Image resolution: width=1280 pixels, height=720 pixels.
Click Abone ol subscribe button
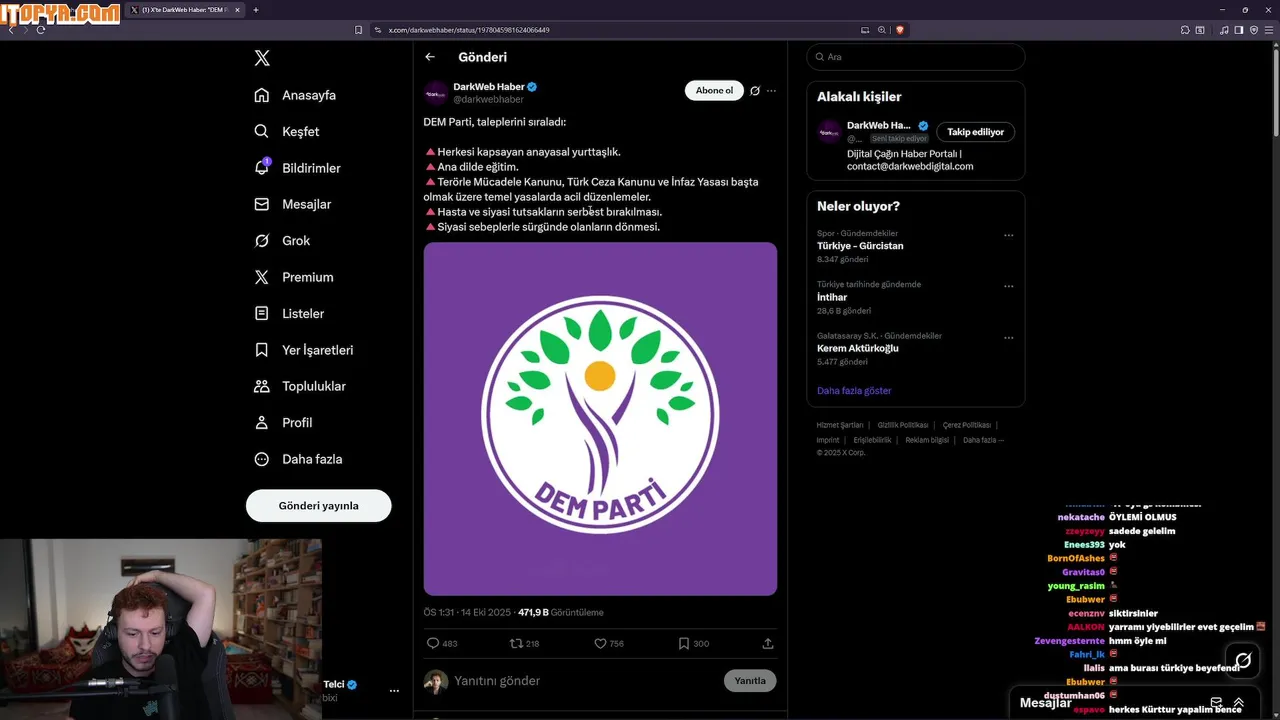click(714, 91)
